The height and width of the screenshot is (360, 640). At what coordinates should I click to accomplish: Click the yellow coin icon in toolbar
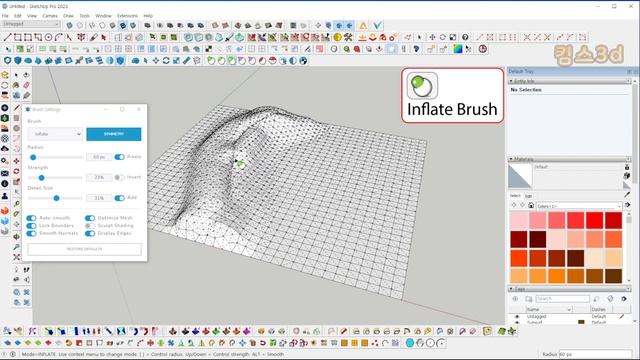338,37
